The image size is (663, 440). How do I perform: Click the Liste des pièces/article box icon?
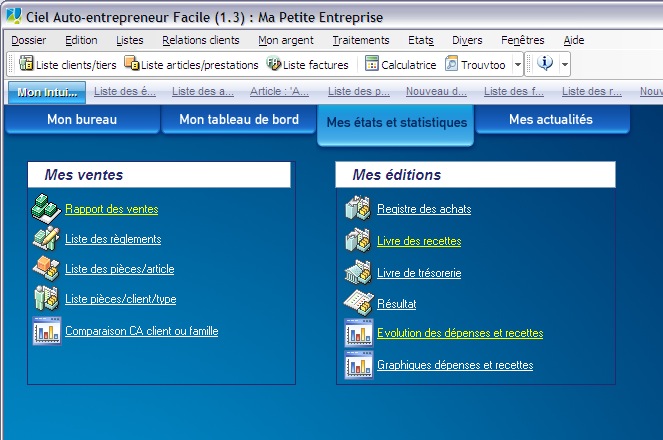47,268
